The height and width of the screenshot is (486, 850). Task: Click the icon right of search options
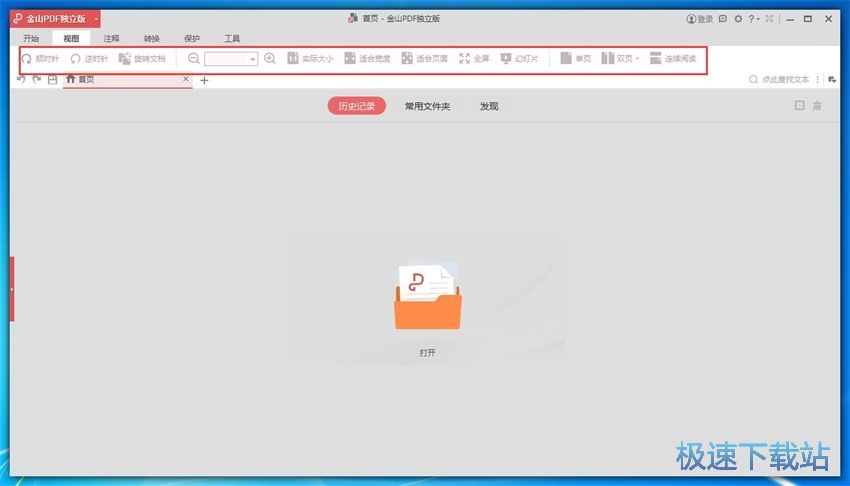point(832,80)
